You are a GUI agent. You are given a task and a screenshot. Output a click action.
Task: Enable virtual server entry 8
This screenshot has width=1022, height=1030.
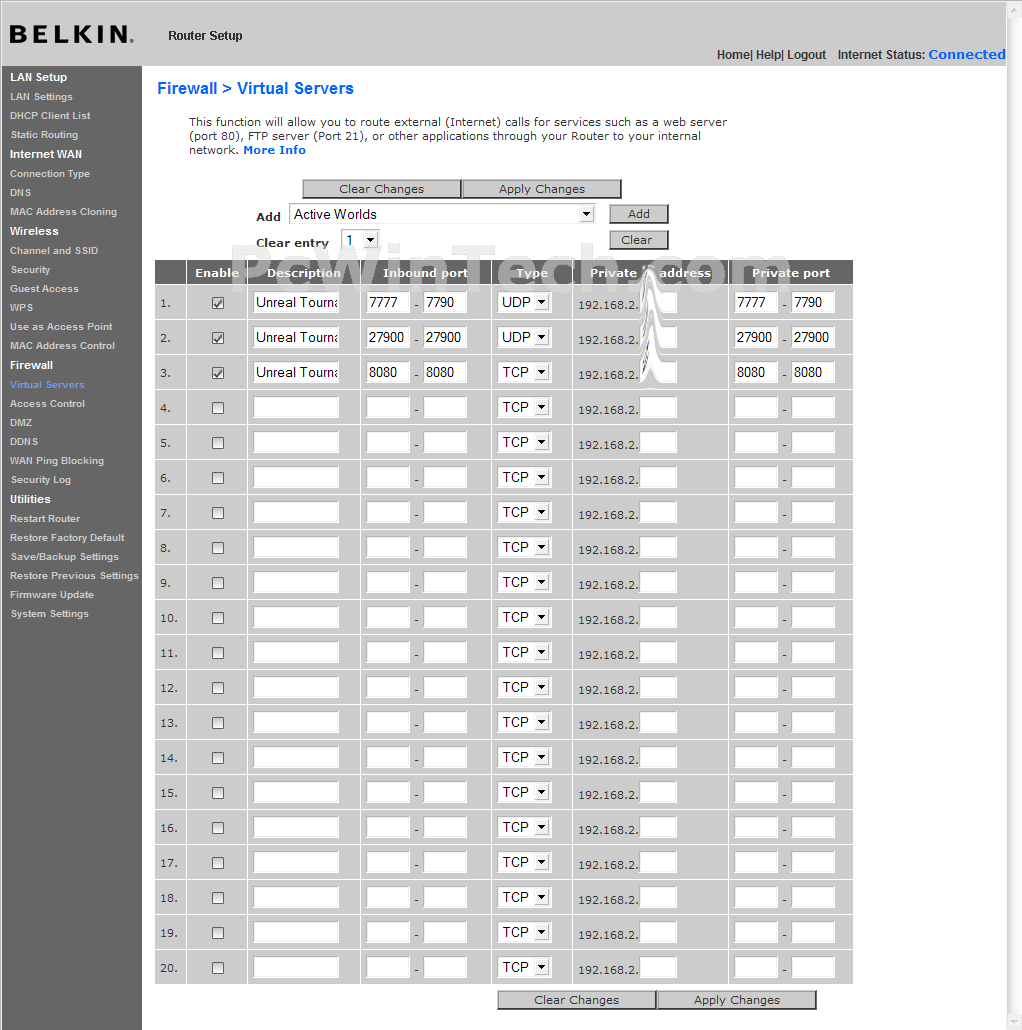click(218, 548)
